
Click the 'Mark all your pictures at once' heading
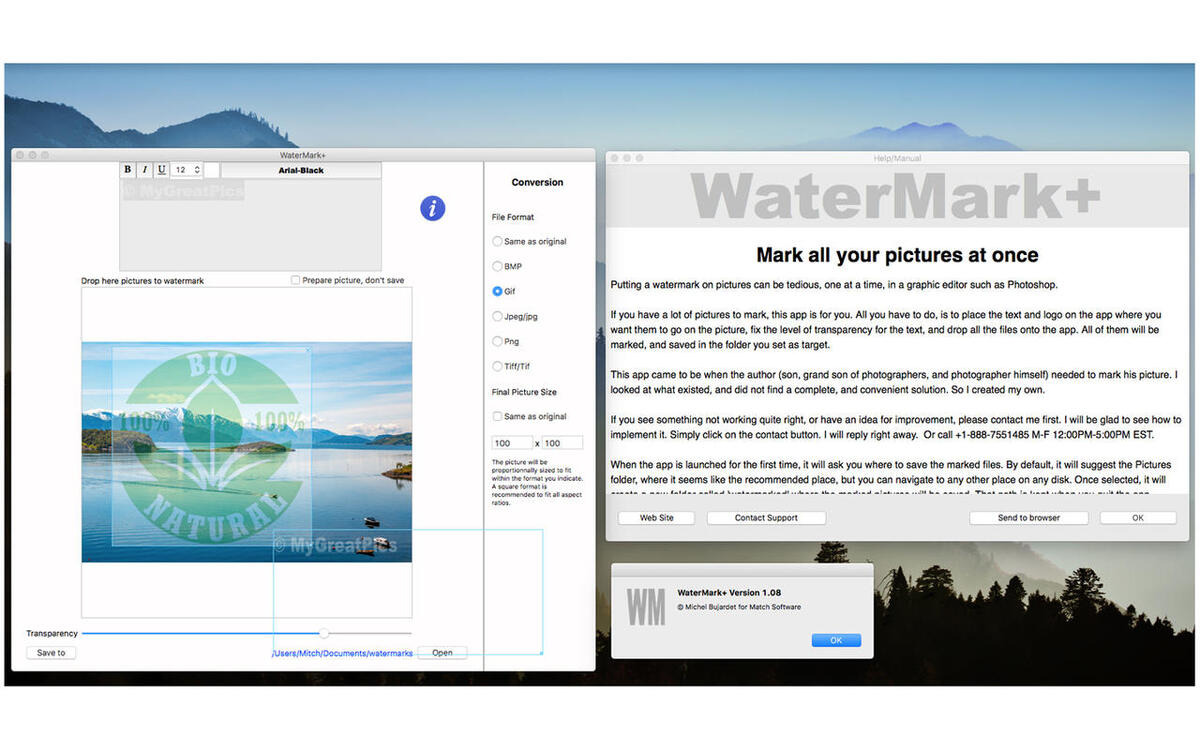897,255
